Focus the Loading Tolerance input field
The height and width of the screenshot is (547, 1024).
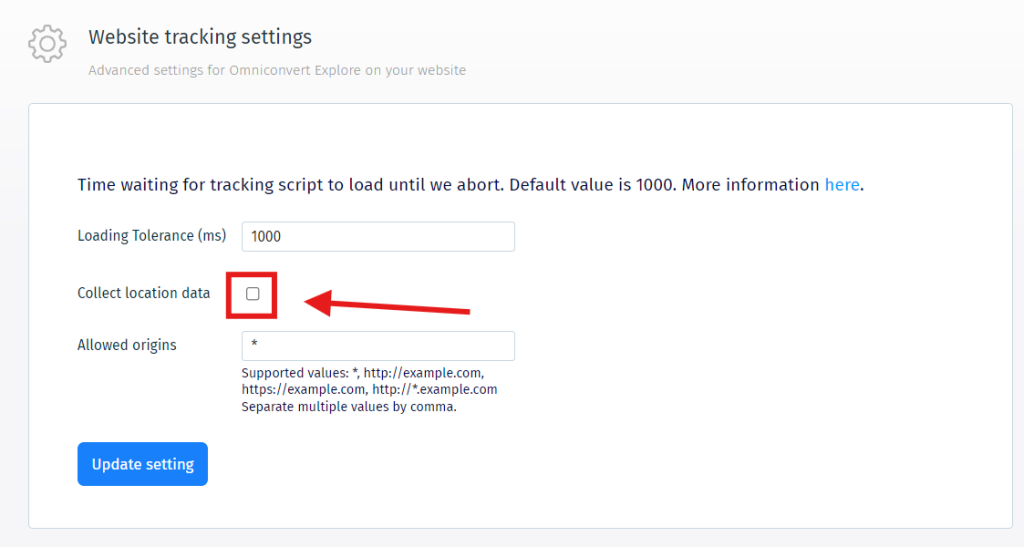pos(377,237)
